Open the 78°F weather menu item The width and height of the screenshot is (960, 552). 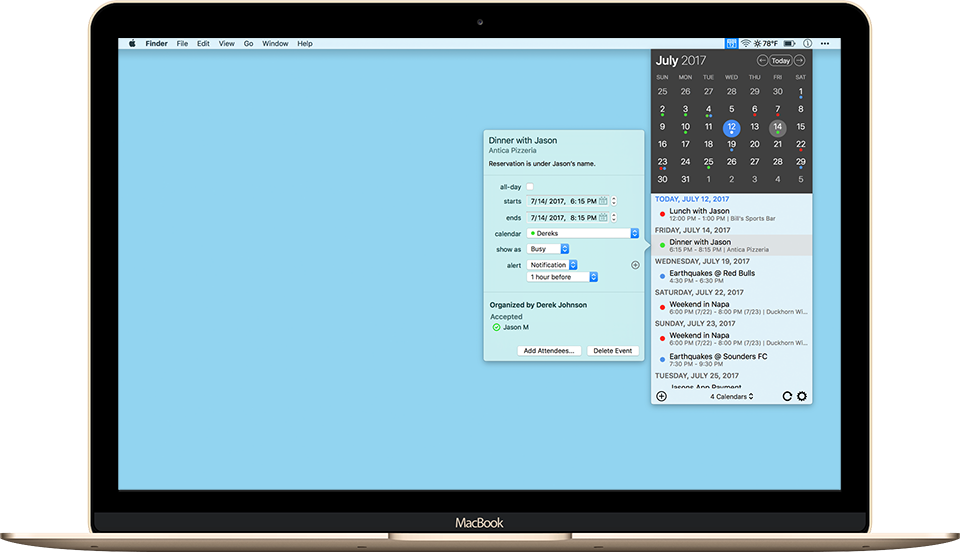(x=765, y=43)
